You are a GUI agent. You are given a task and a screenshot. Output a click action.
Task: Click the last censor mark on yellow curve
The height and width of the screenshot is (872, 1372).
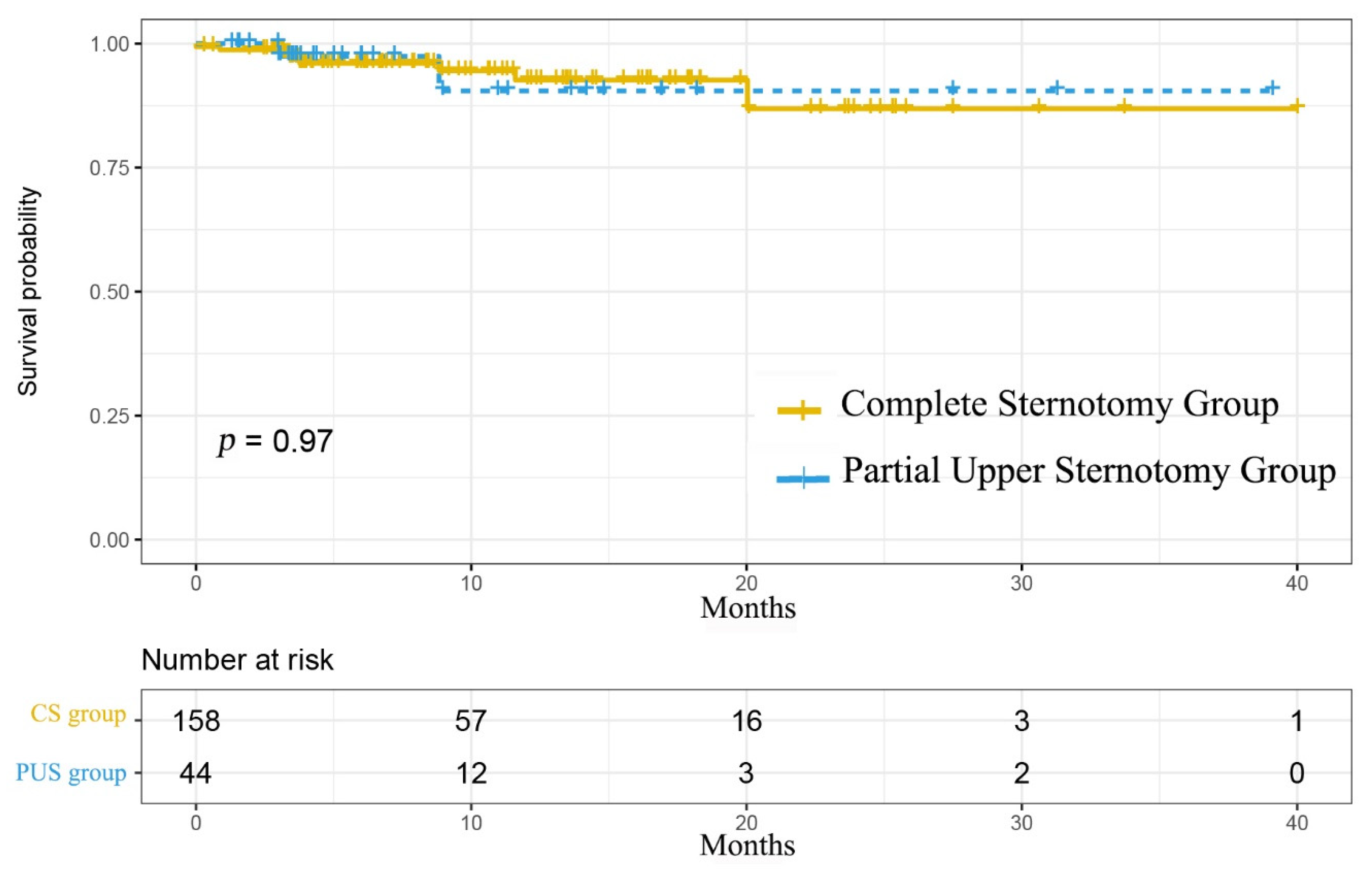point(1296,106)
